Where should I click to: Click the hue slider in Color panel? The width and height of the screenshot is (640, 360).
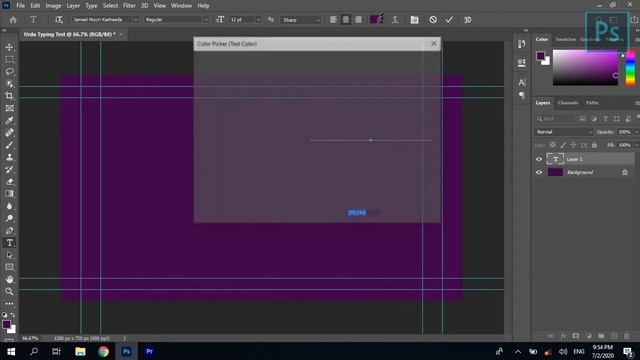pyautogui.click(x=630, y=68)
